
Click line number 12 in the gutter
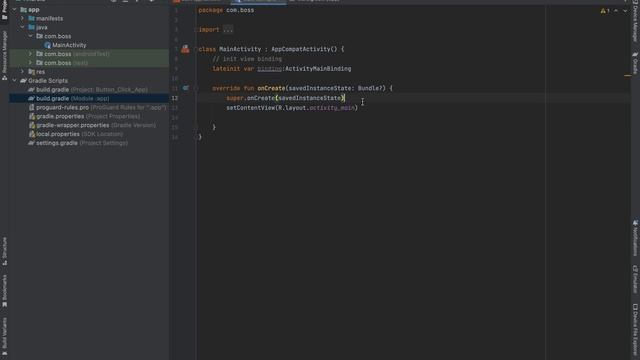coord(175,98)
